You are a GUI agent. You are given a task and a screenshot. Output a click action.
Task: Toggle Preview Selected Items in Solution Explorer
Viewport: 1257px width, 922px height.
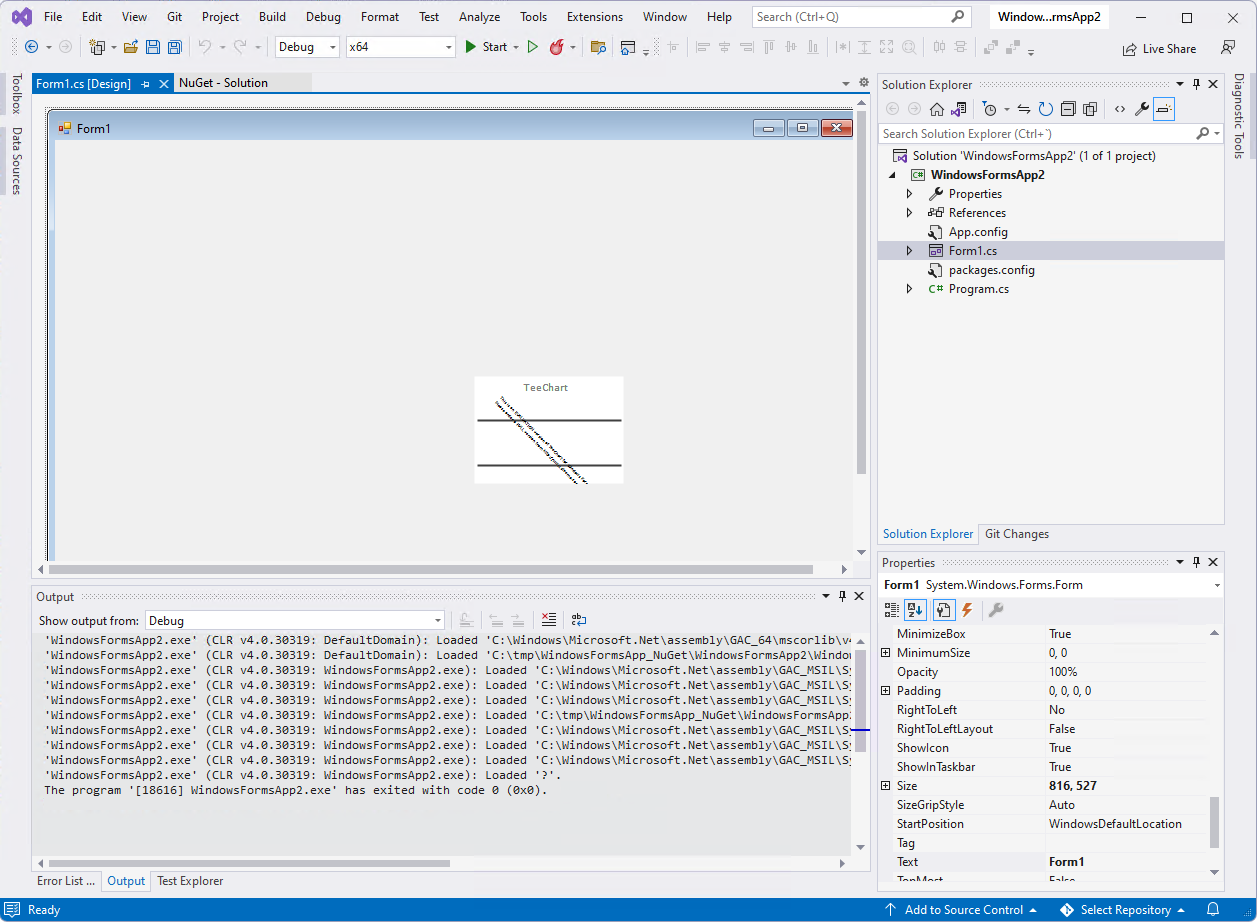coord(1164,109)
